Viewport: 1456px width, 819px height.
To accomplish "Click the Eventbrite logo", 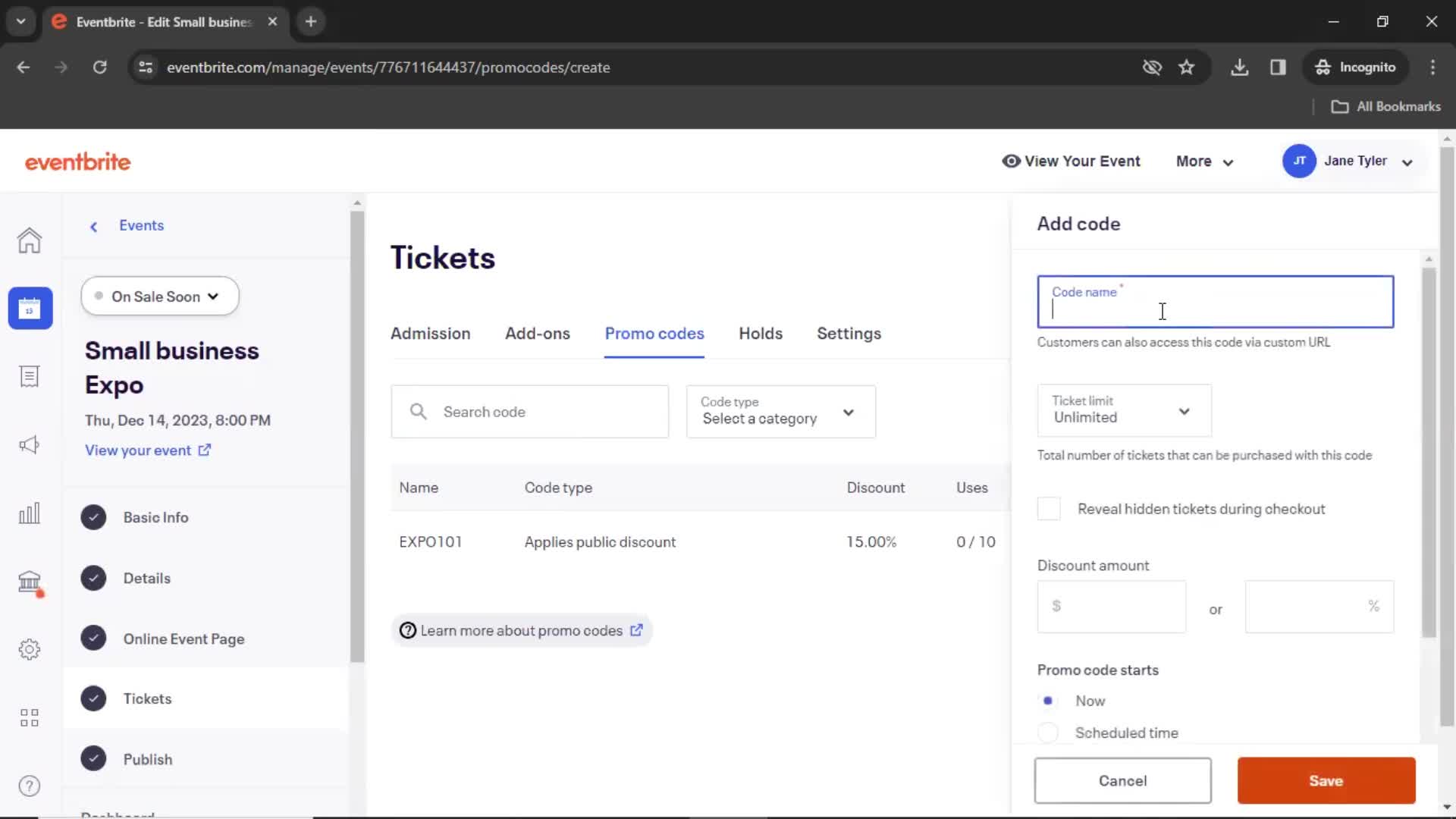I will (78, 162).
